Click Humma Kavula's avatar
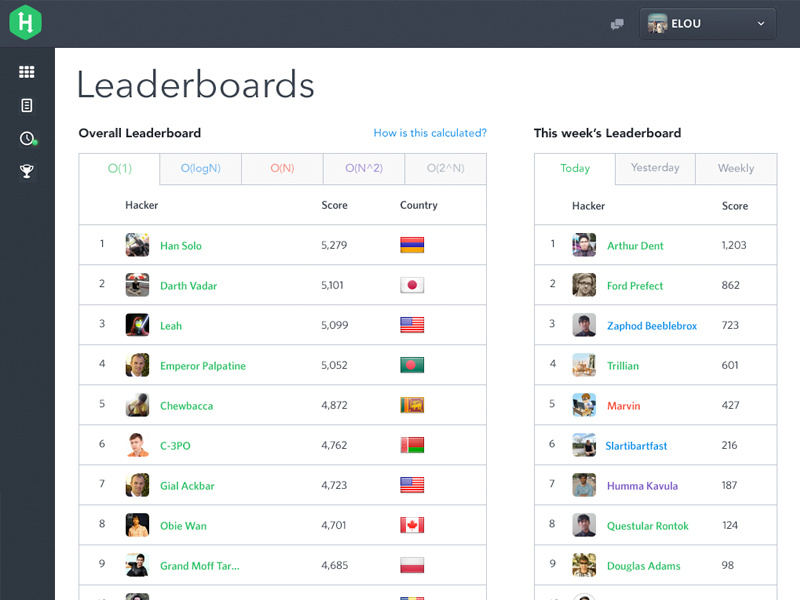The image size is (800, 600). click(x=584, y=485)
